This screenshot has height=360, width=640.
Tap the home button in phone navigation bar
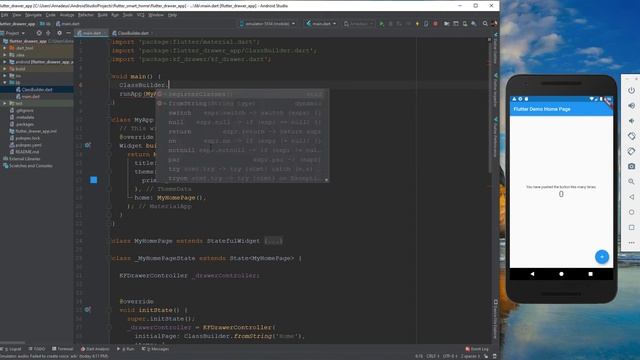(561, 274)
